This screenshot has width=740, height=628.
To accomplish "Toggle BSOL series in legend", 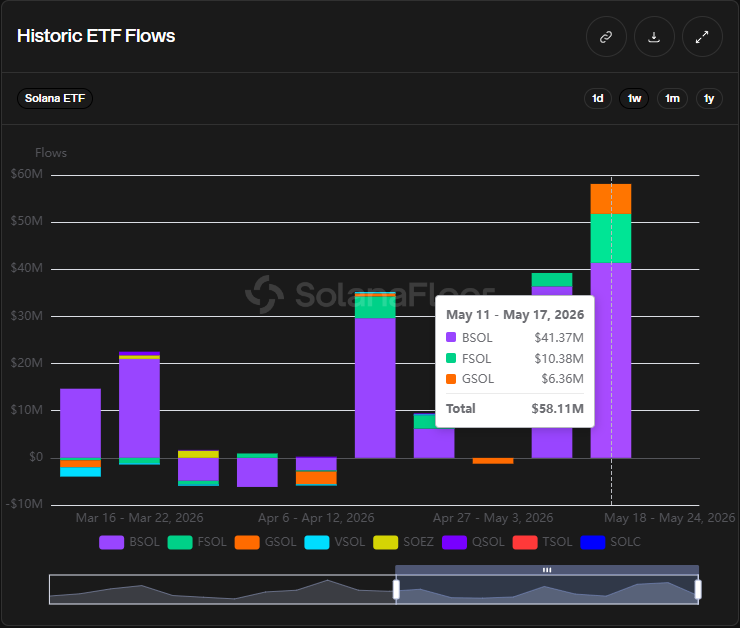I will point(129,542).
